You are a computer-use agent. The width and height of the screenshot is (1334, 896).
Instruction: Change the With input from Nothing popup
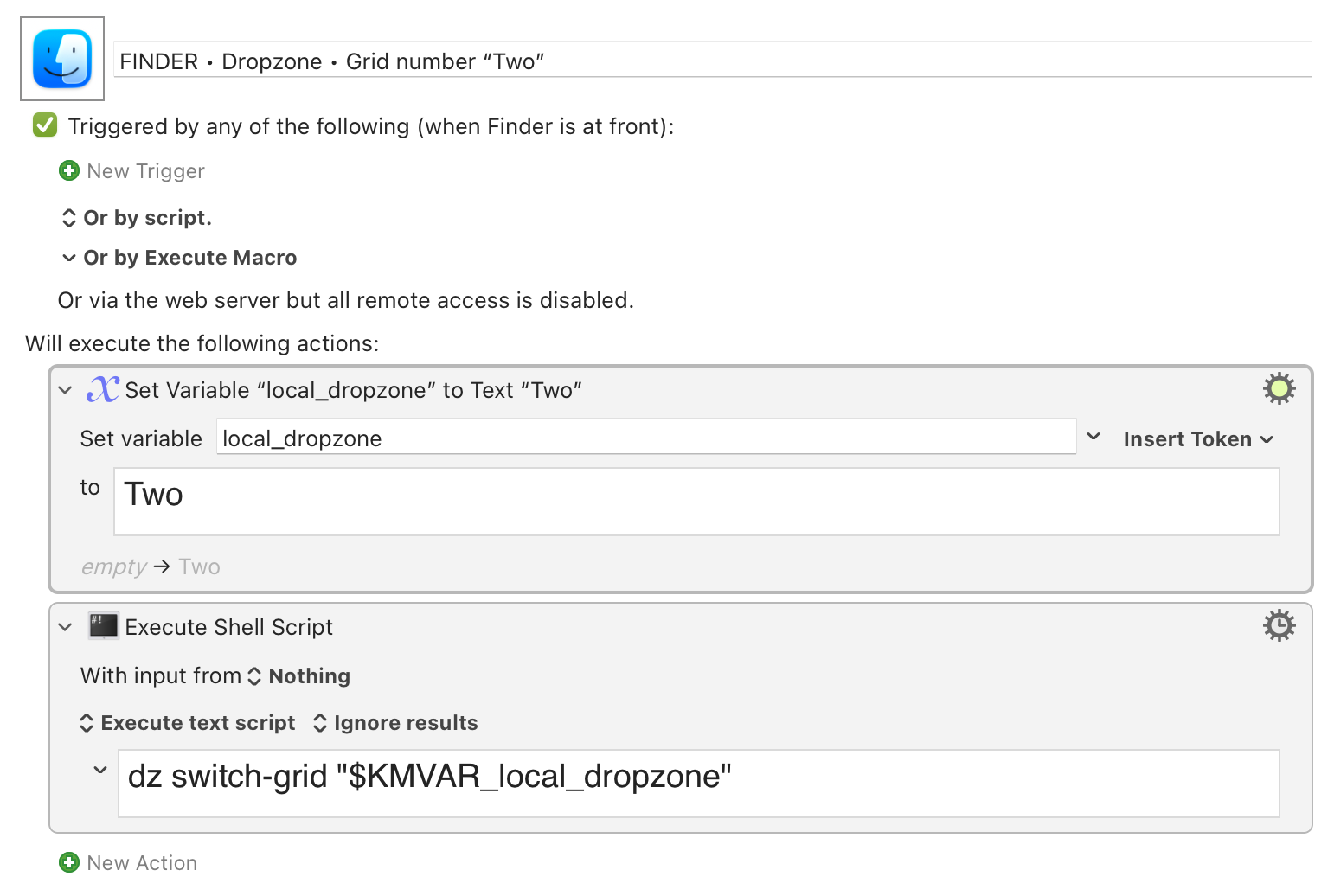click(301, 676)
